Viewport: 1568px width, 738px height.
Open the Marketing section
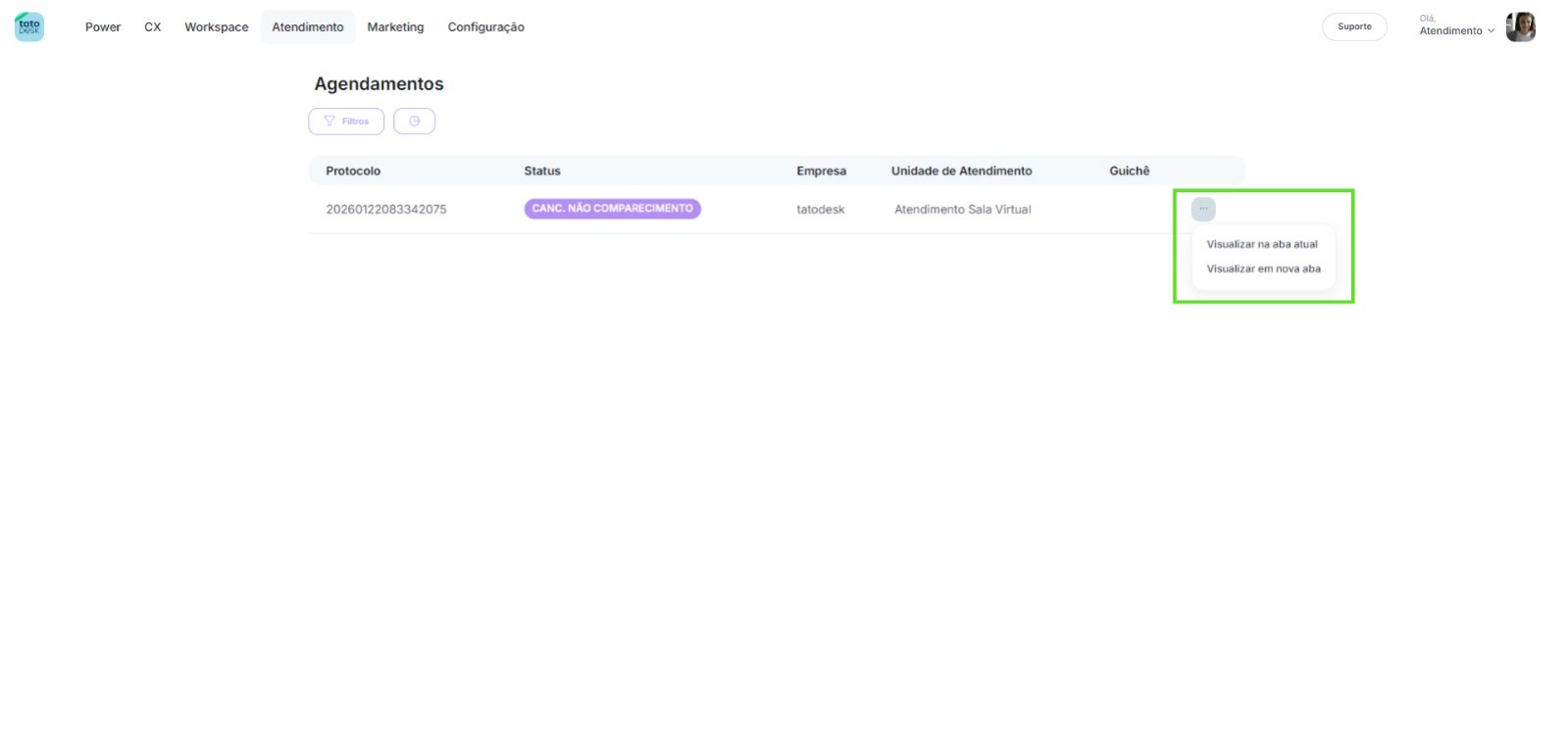click(395, 27)
